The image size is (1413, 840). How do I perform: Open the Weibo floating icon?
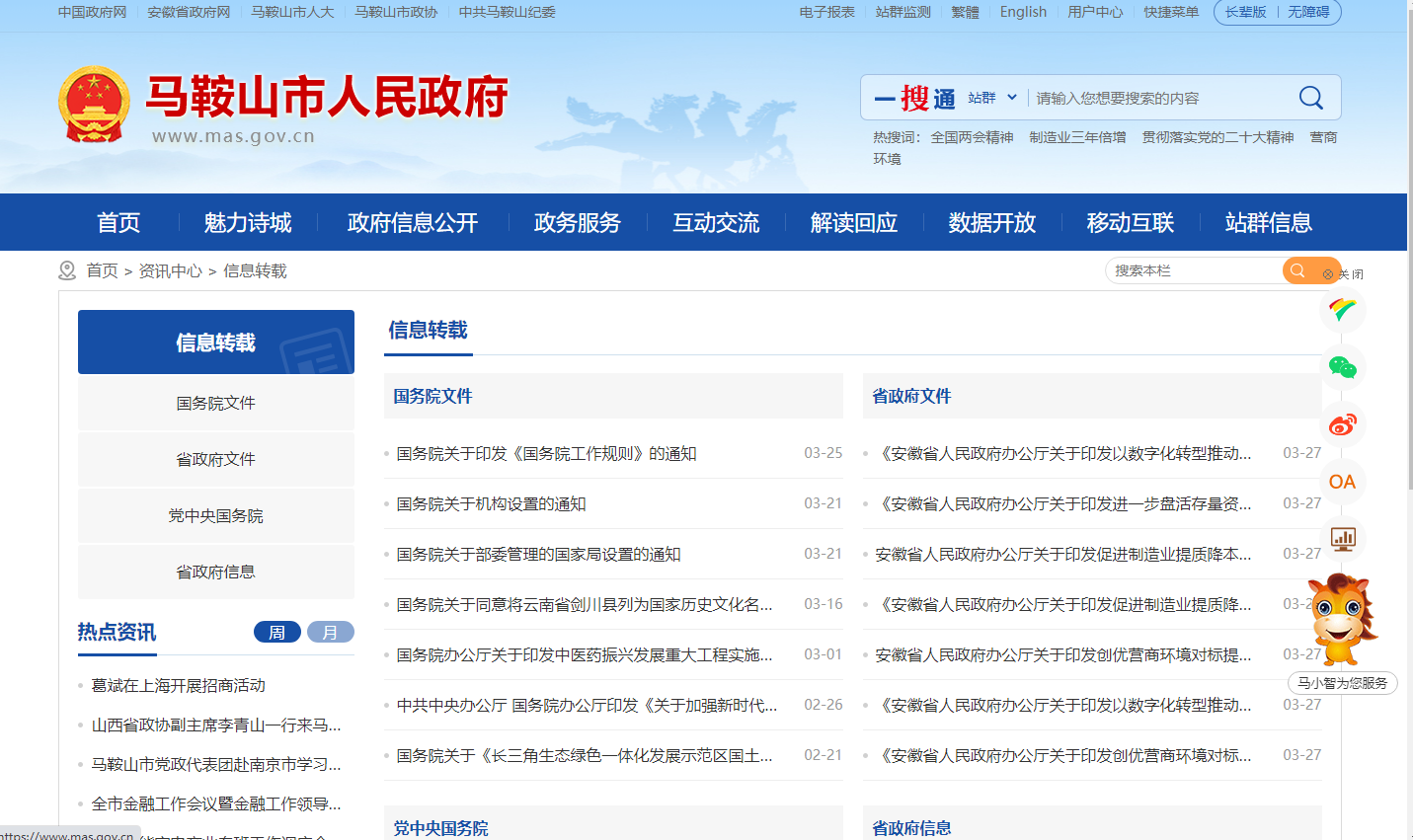[x=1342, y=424]
